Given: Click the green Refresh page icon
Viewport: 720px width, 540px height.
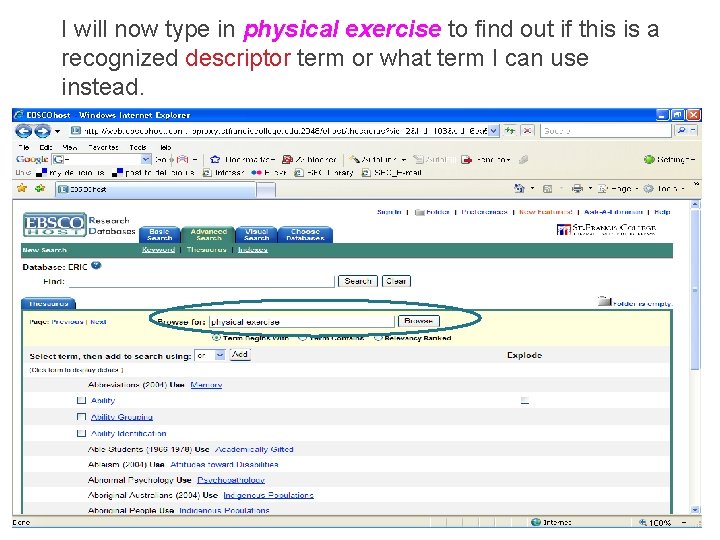Looking at the screenshot, I should click(x=510, y=131).
